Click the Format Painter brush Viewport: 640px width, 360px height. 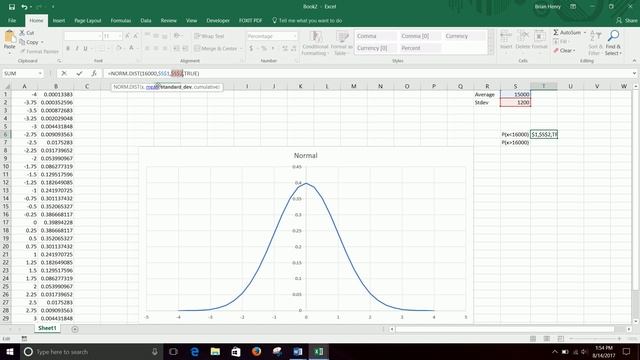pyautogui.click(x=39, y=51)
